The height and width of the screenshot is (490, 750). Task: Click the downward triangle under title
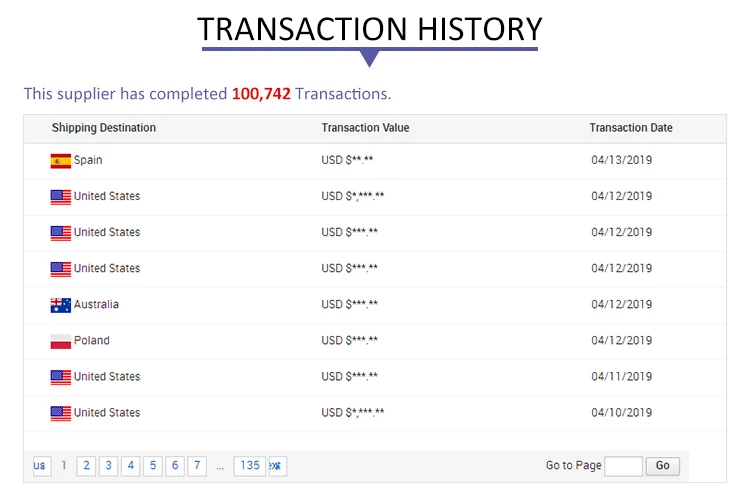pos(369,58)
